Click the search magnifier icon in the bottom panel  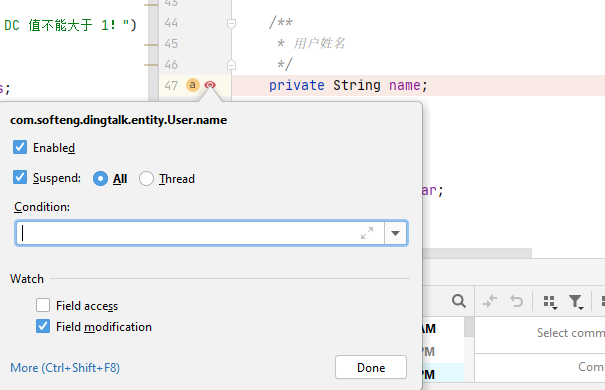[x=459, y=301]
